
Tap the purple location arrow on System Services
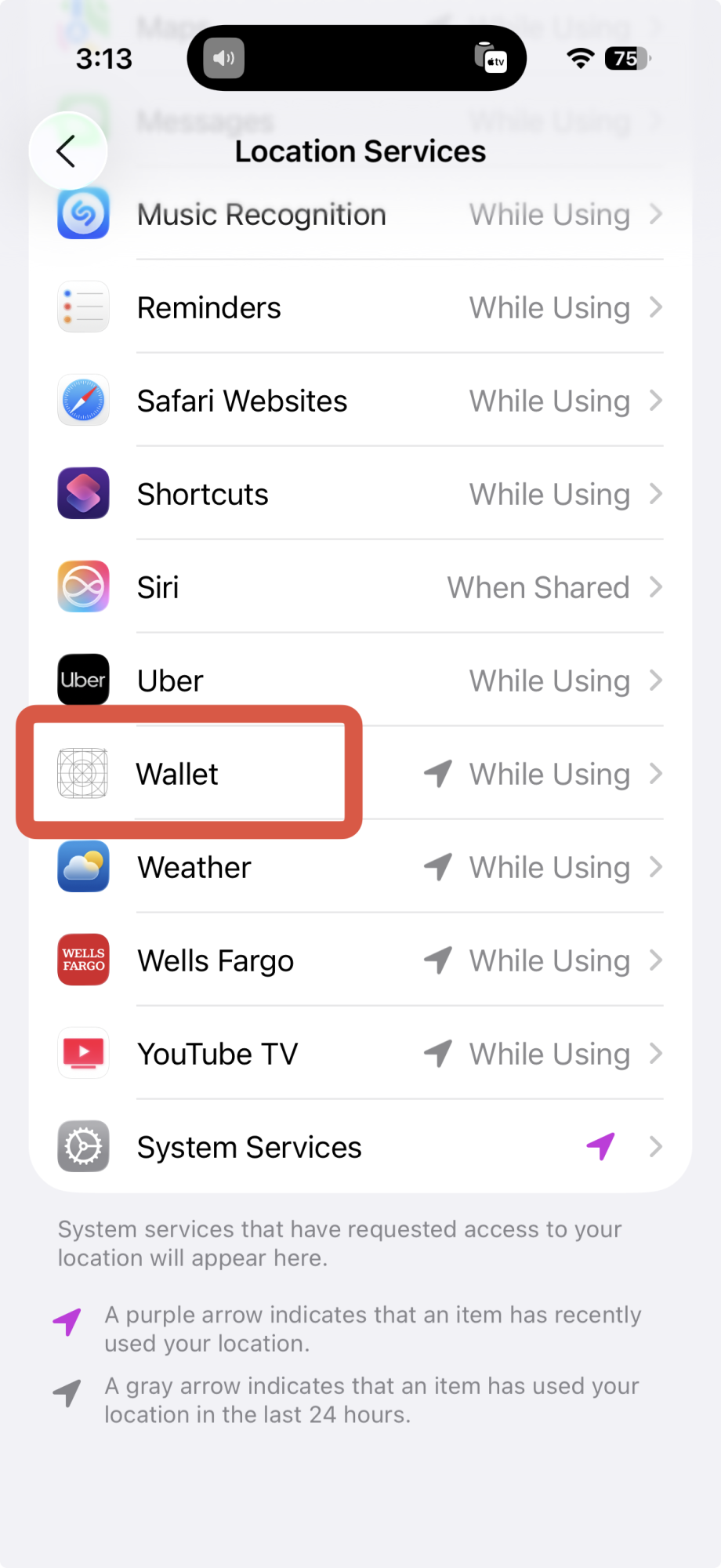(x=601, y=1146)
